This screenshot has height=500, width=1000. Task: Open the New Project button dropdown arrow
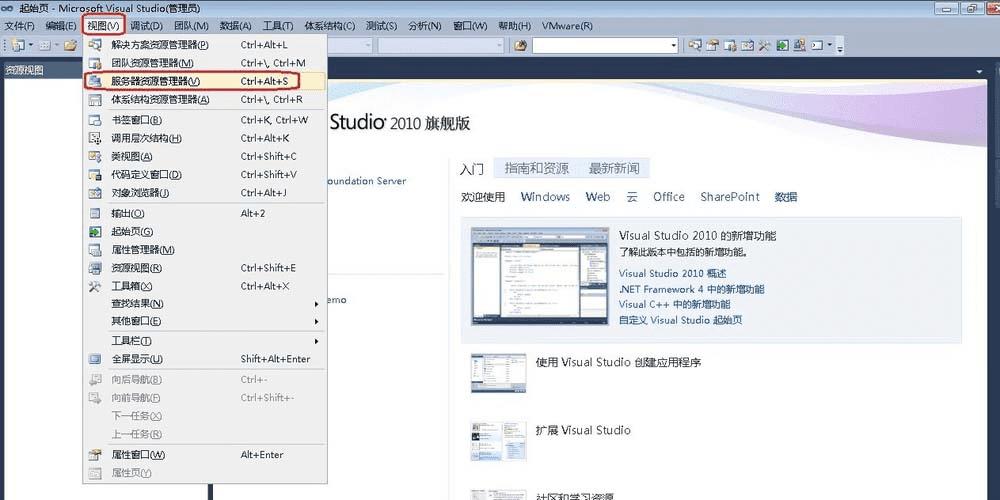[29, 45]
